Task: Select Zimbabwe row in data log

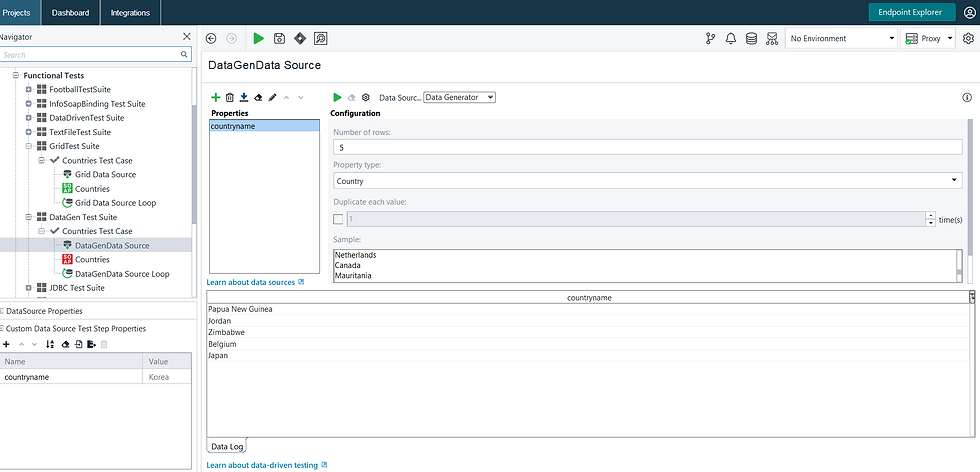Action: [x=588, y=332]
